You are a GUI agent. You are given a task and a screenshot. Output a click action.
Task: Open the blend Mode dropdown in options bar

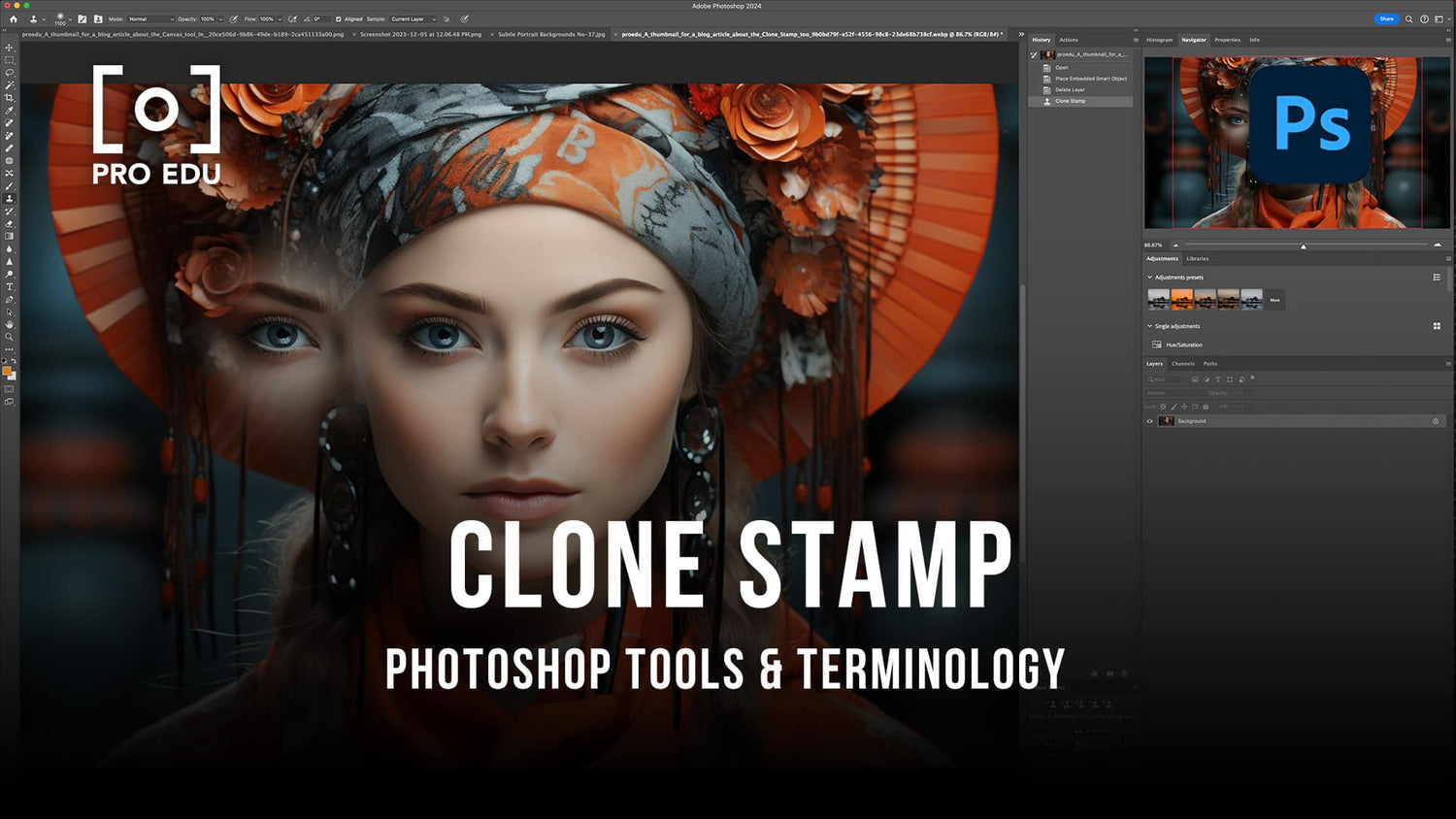[150, 18]
